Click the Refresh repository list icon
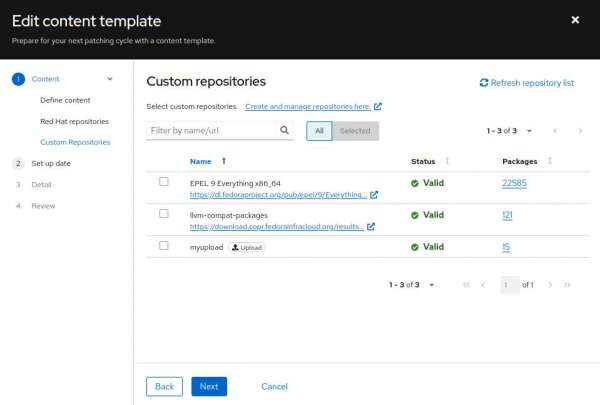Image resolution: width=600 pixels, height=405 pixels. (x=484, y=83)
